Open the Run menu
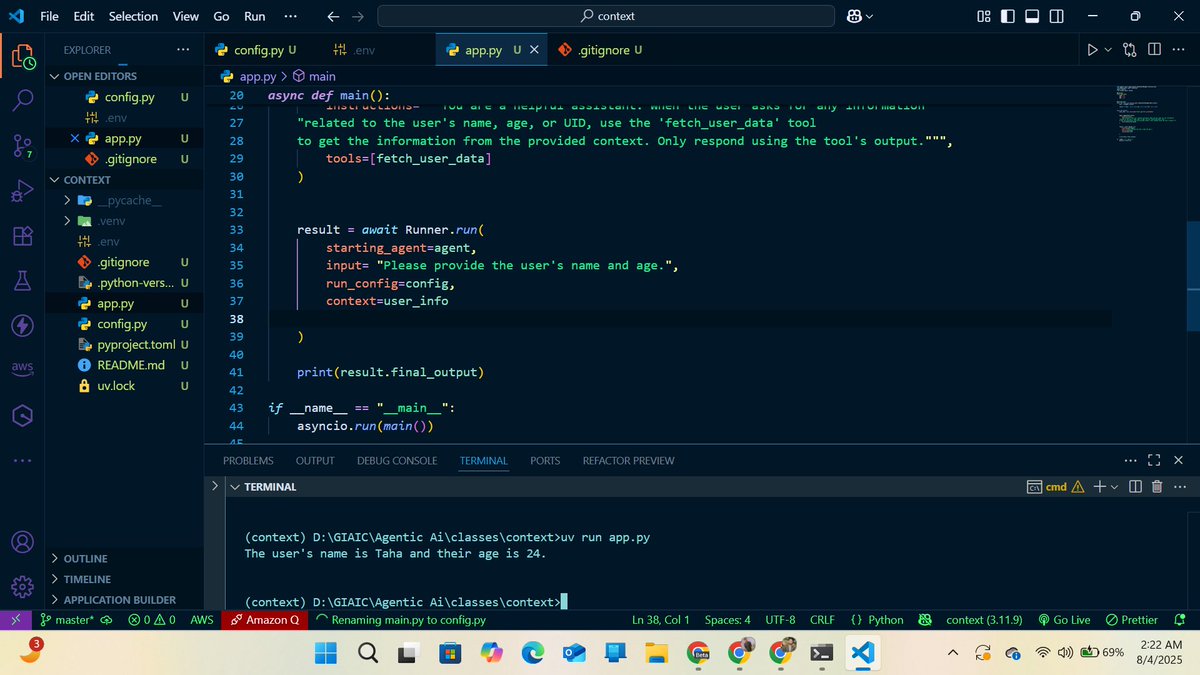1200x675 pixels. [255, 16]
